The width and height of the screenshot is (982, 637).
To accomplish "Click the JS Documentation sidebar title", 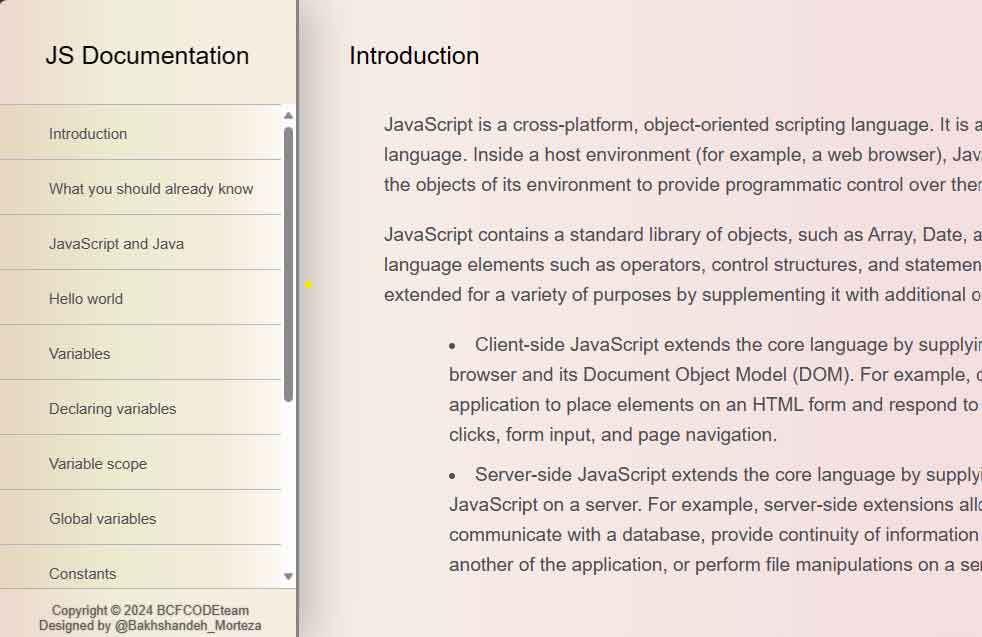I will [x=147, y=56].
